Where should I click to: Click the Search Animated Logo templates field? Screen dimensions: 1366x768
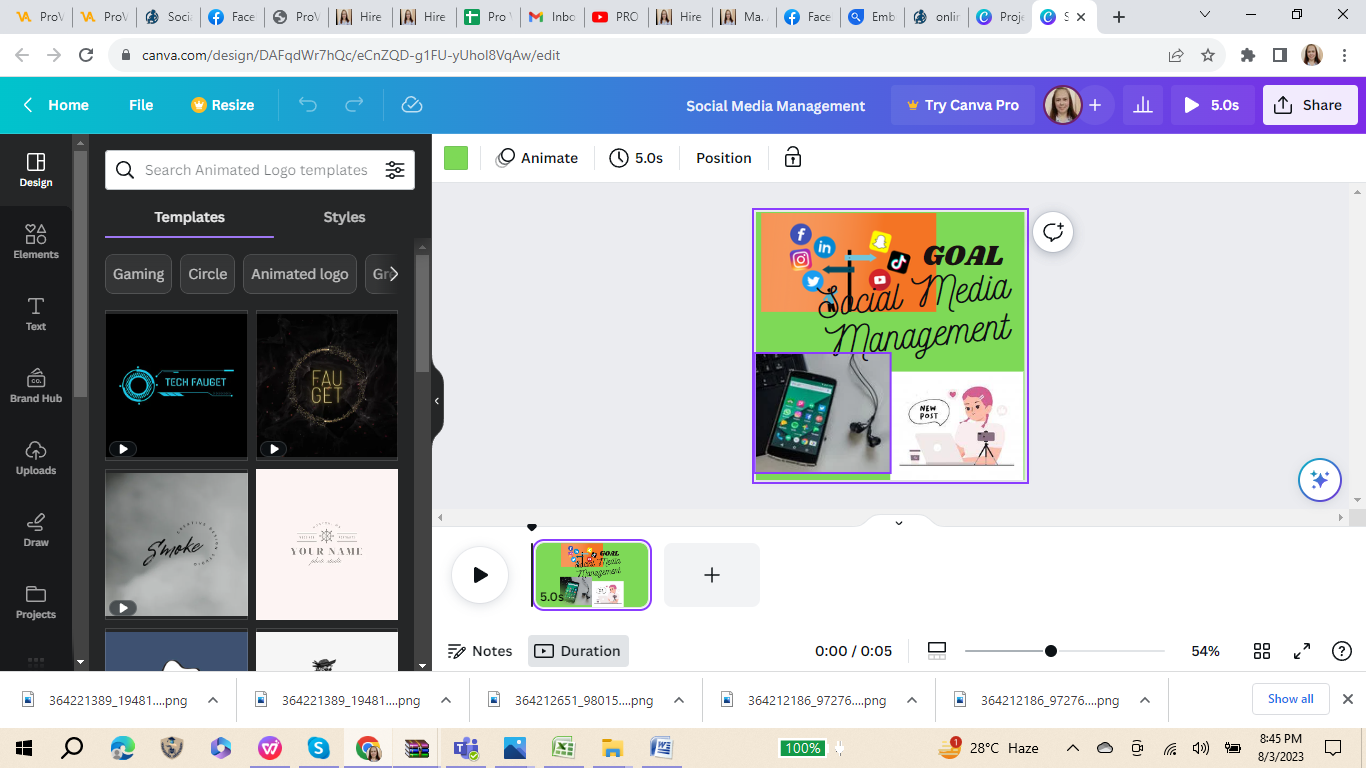(x=260, y=170)
